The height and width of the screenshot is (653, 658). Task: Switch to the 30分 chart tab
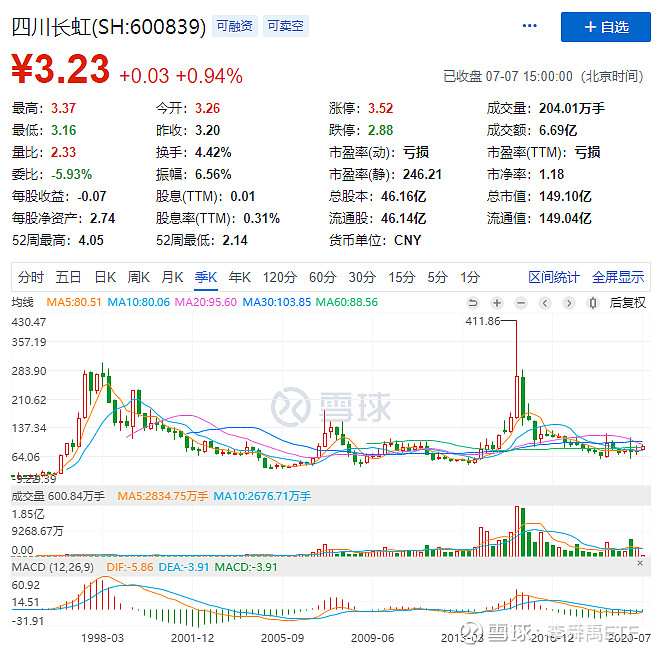pos(362,277)
